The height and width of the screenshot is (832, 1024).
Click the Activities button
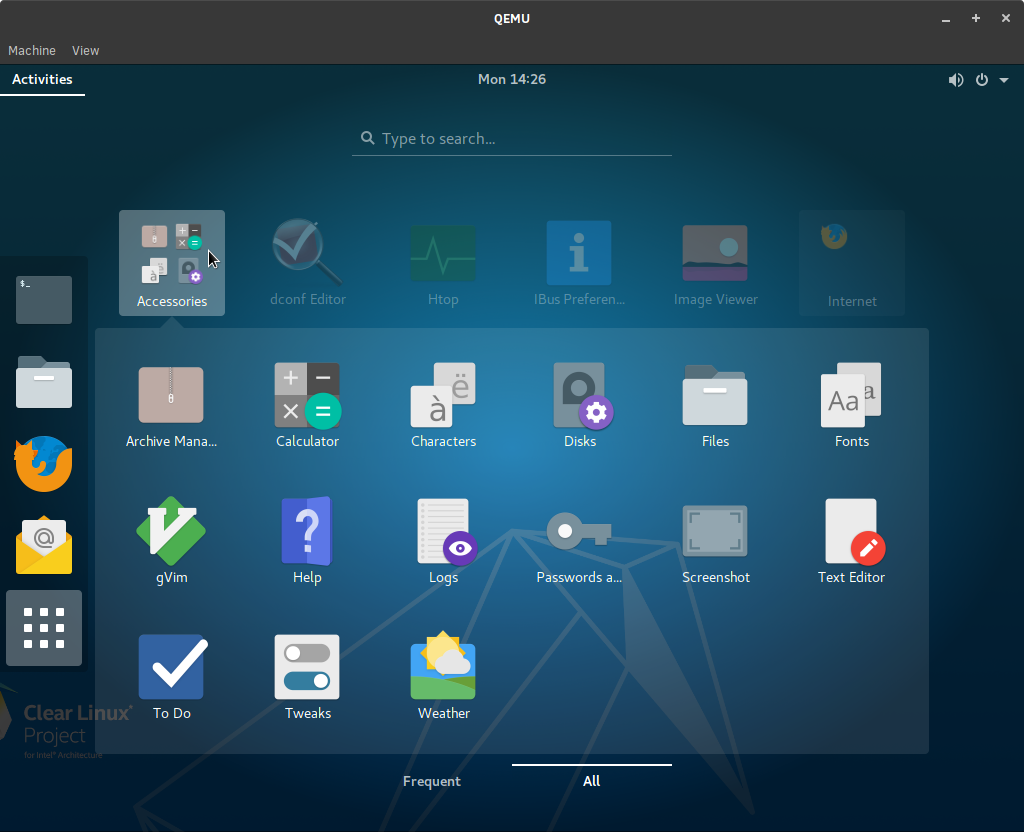pos(42,80)
